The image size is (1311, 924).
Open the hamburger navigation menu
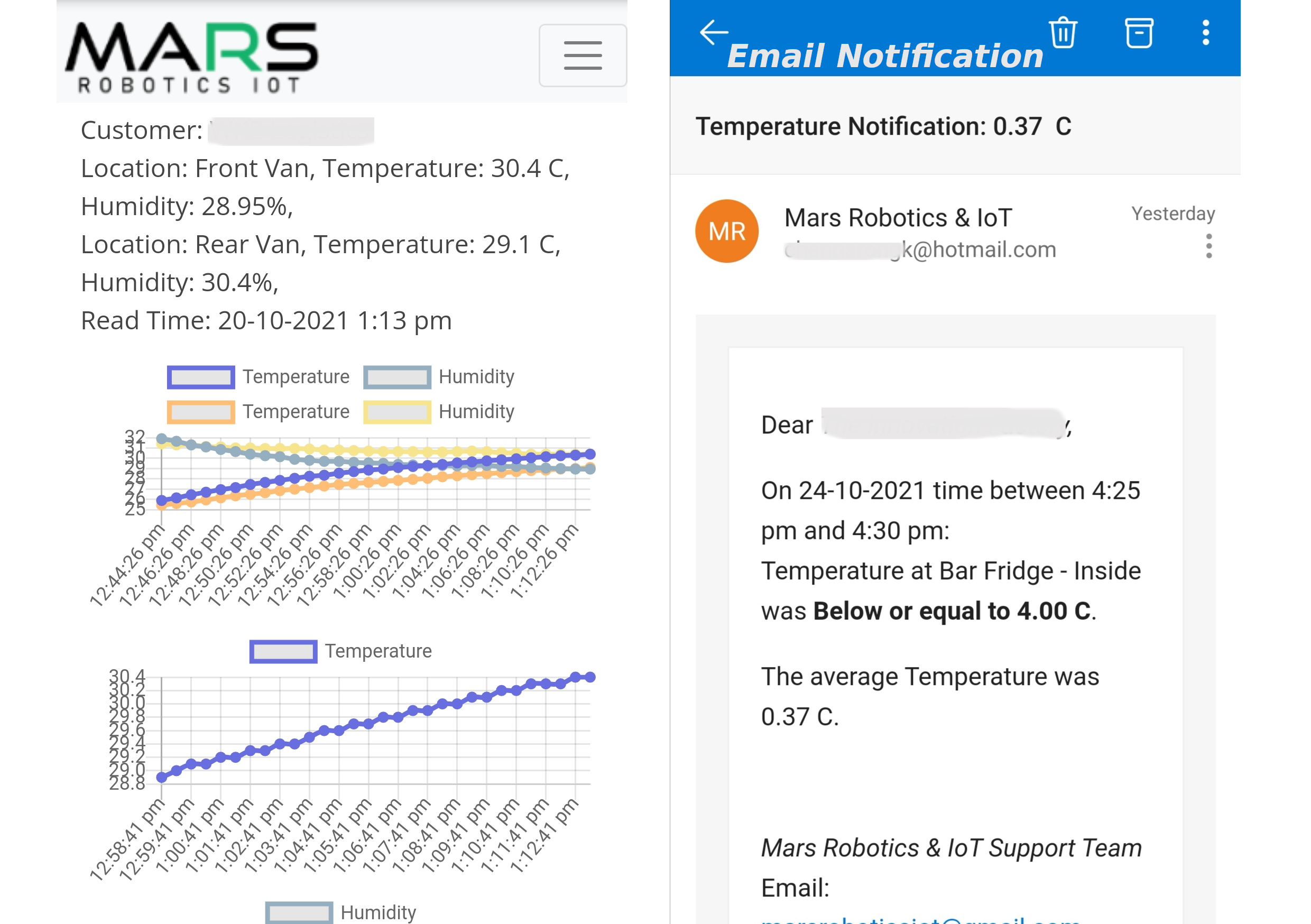tap(583, 56)
